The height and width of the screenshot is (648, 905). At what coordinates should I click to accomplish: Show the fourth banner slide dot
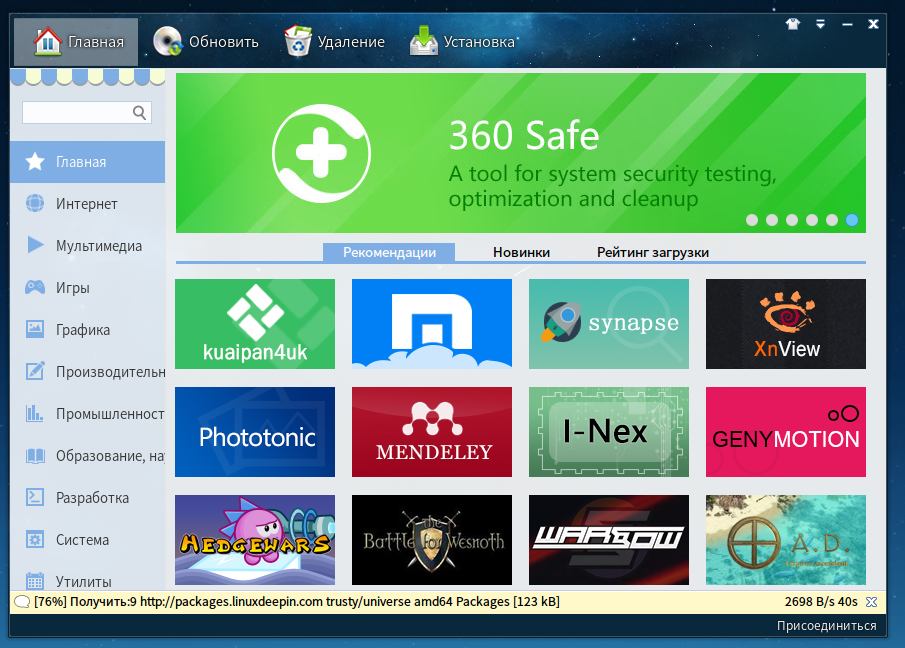pyautogui.click(x=811, y=220)
